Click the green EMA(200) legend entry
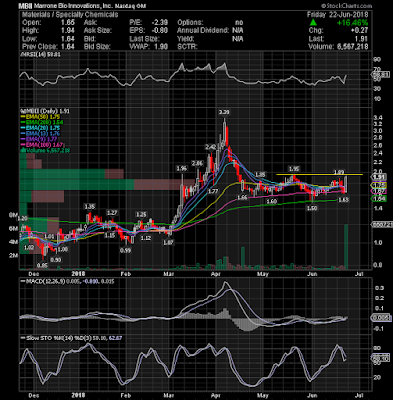The height and width of the screenshot is (400, 393). [x=42, y=122]
